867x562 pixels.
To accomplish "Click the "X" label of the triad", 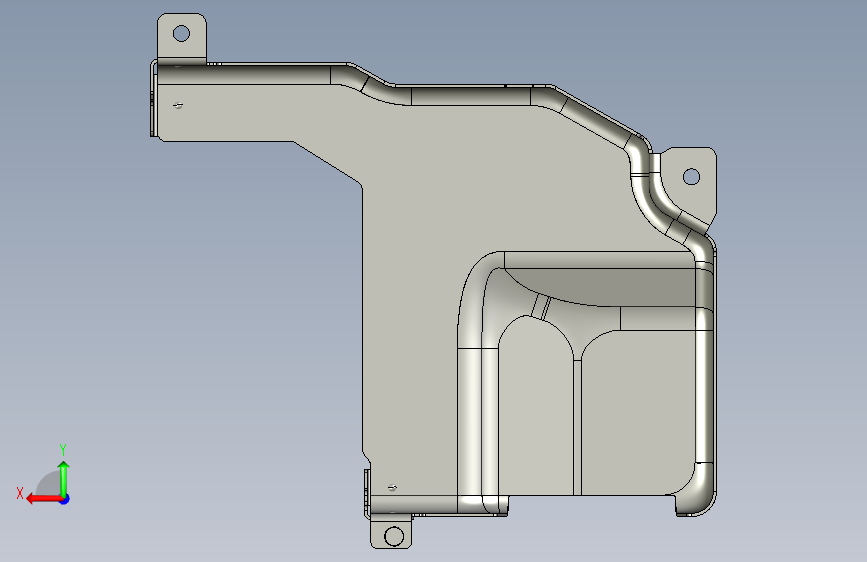I will [x=20, y=493].
